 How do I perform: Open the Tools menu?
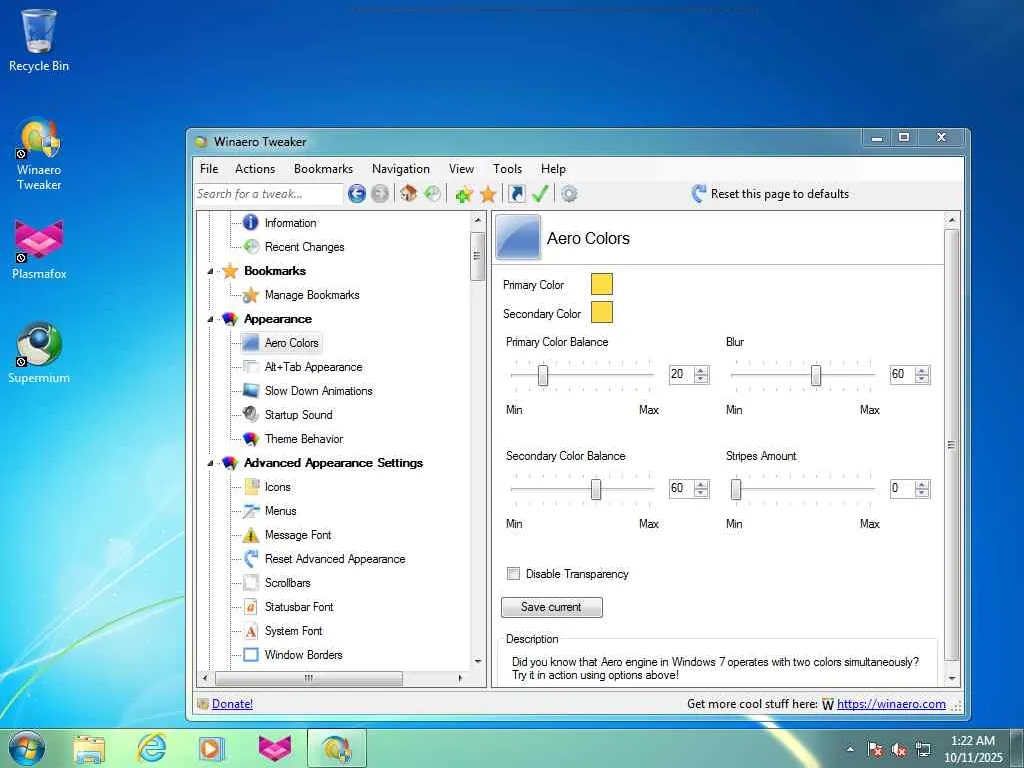(x=507, y=169)
